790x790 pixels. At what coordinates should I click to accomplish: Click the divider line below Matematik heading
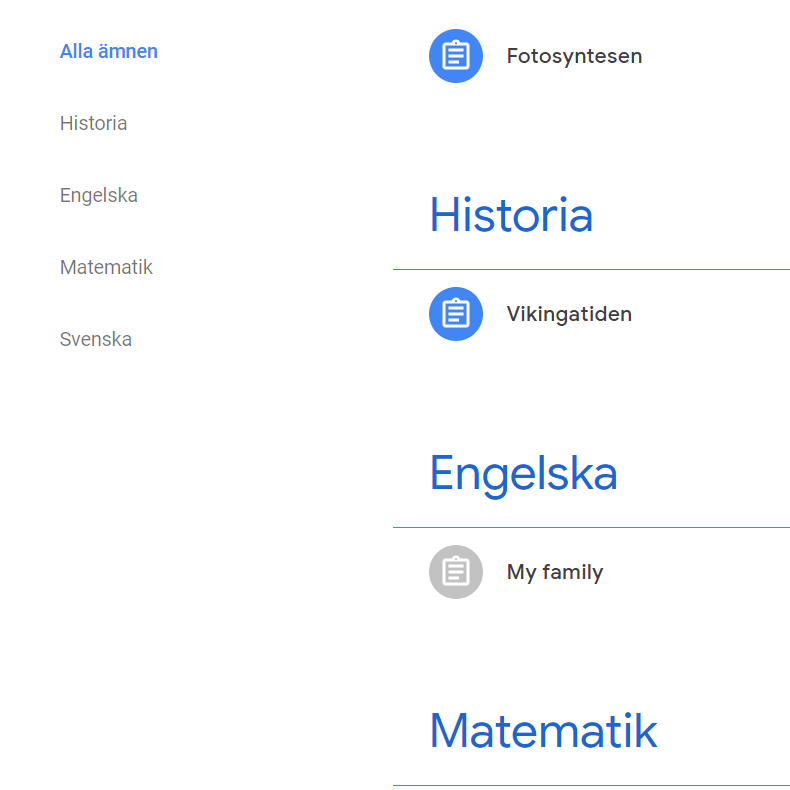point(591,785)
